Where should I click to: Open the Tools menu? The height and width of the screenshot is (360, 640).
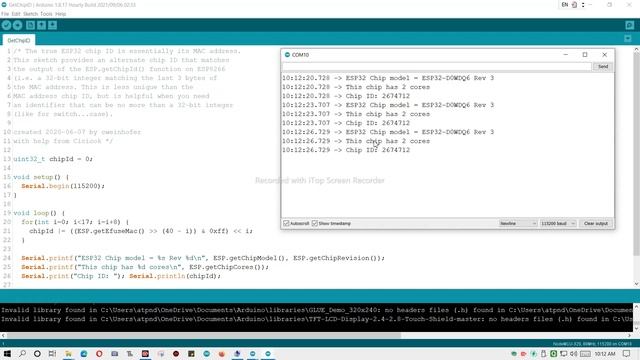pos(46,14)
